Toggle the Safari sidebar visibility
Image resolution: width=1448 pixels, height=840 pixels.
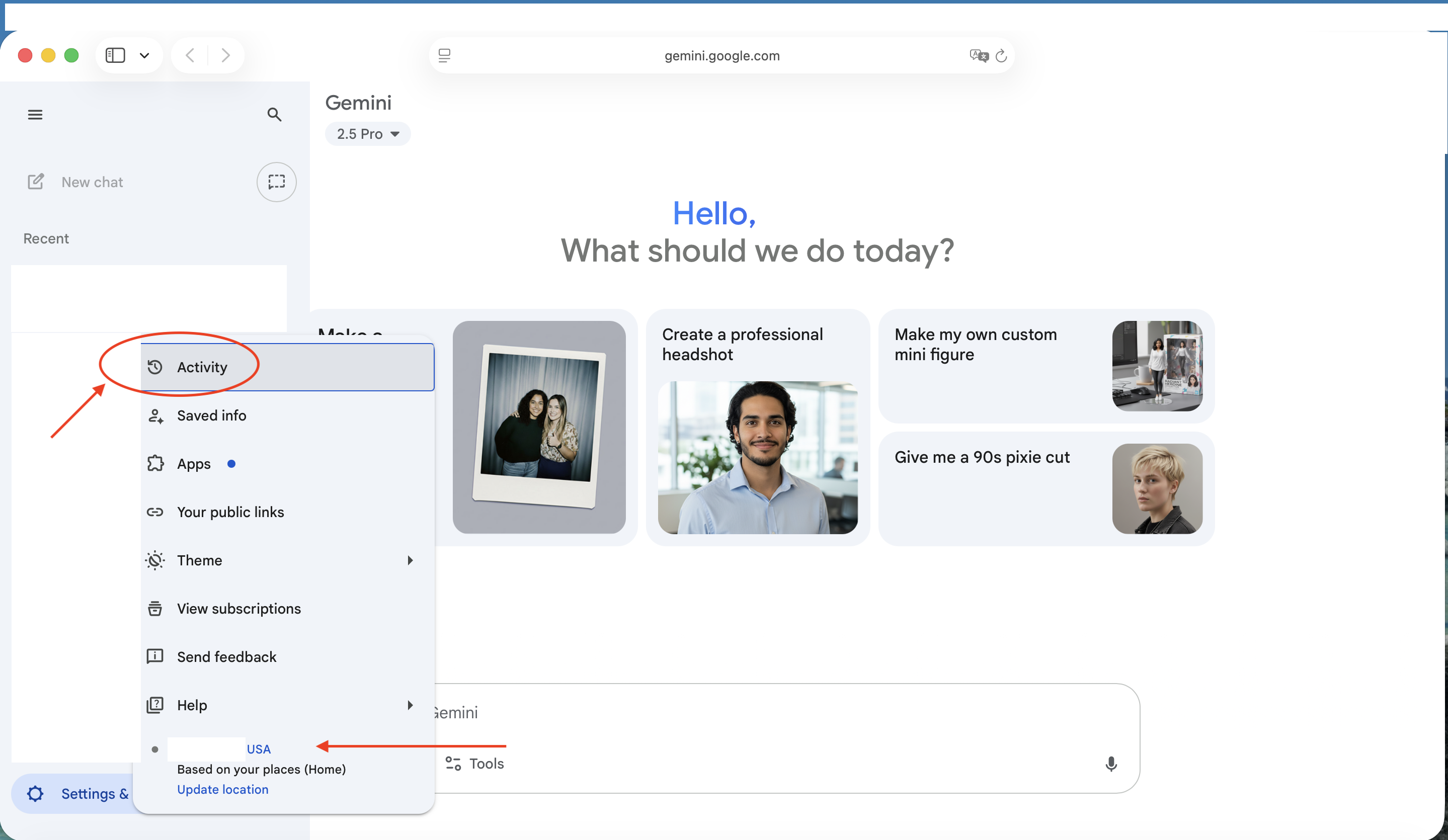(116, 55)
